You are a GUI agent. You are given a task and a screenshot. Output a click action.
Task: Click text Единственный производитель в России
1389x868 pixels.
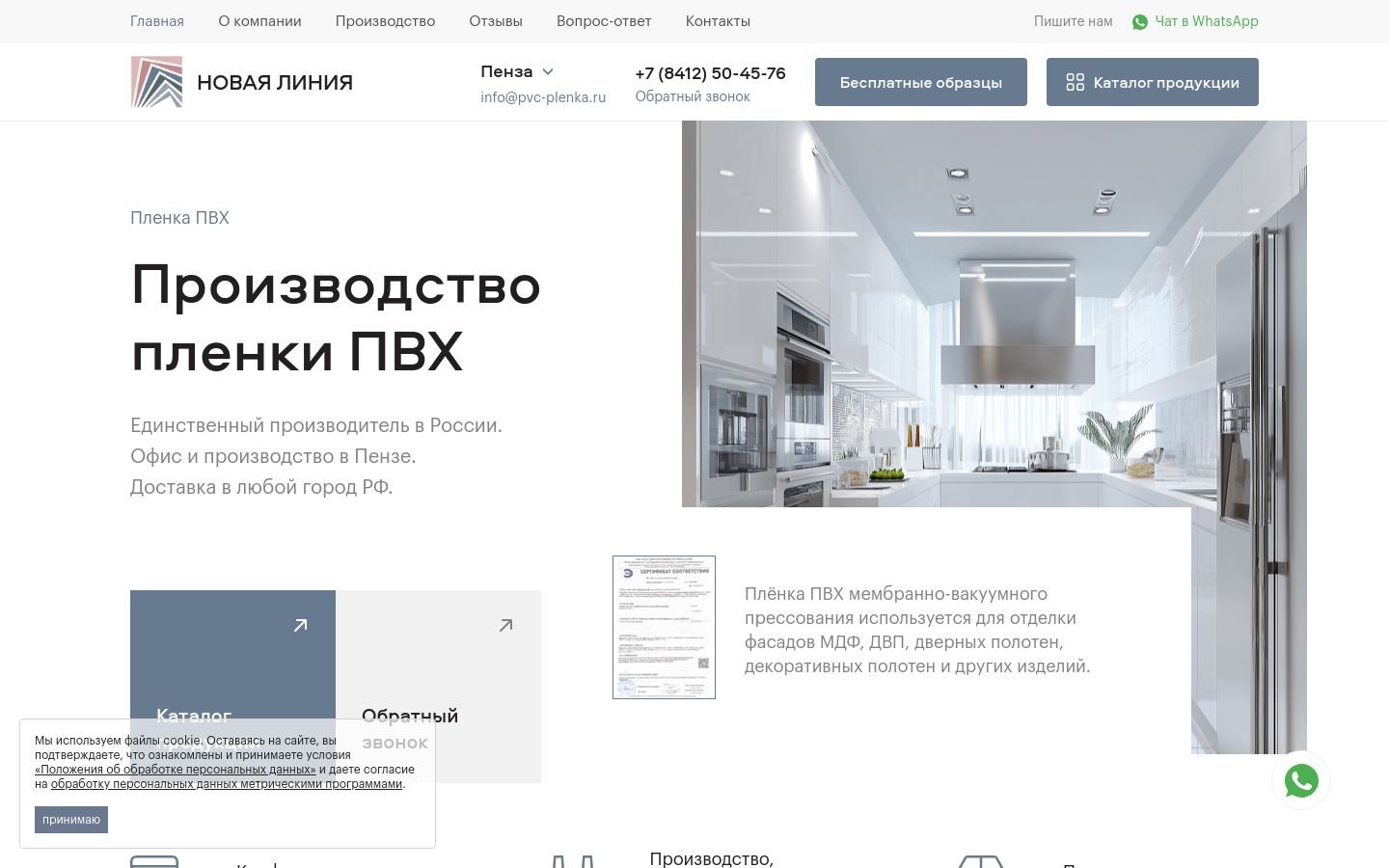coord(316,425)
